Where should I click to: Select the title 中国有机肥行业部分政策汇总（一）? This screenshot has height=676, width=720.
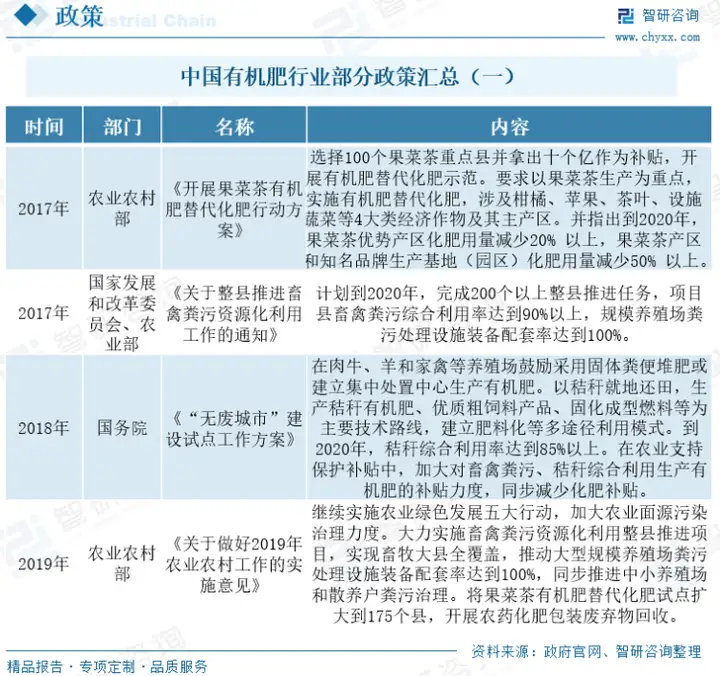tap(348, 77)
